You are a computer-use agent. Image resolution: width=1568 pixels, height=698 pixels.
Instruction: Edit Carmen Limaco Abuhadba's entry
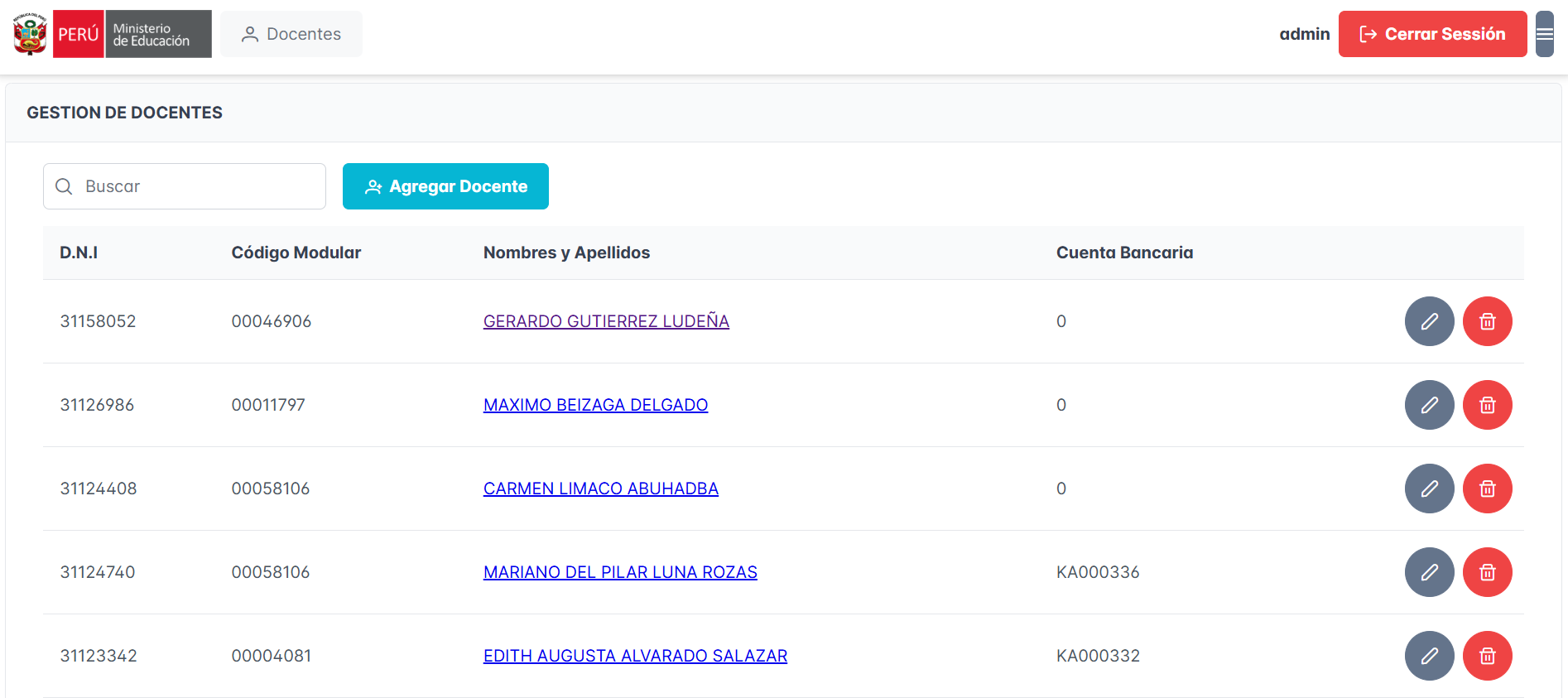[1429, 489]
